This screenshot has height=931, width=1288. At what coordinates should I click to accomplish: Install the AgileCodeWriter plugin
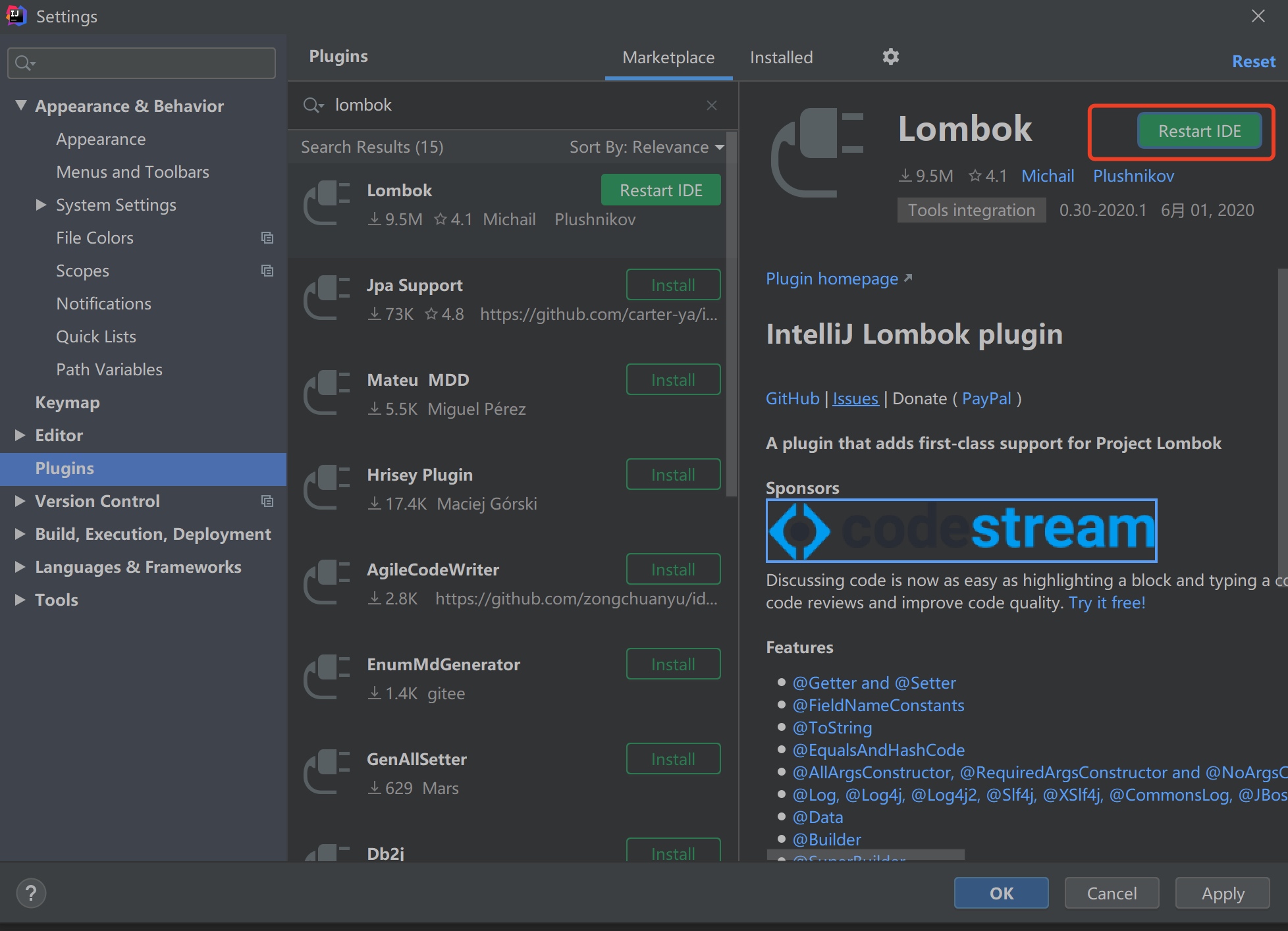(x=673, y=570)
